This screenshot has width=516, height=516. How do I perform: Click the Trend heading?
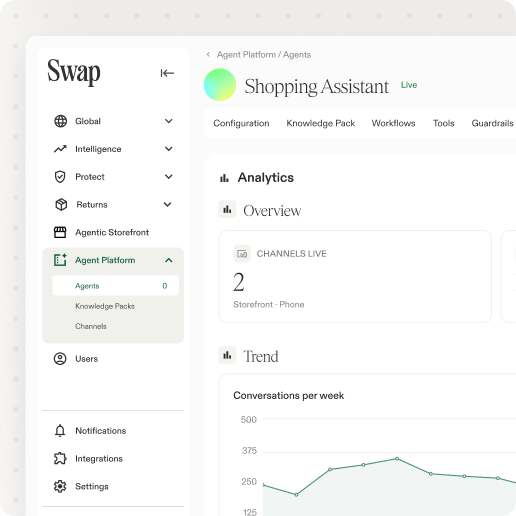click(x=261, y=356)
